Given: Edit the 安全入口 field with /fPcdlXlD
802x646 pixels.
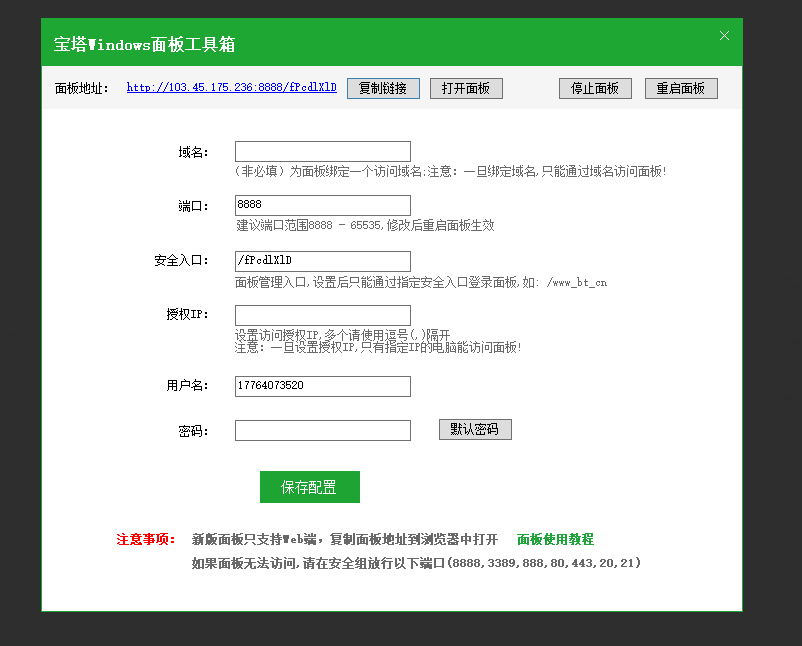Looking at the screenshot, I should (323, 261).
